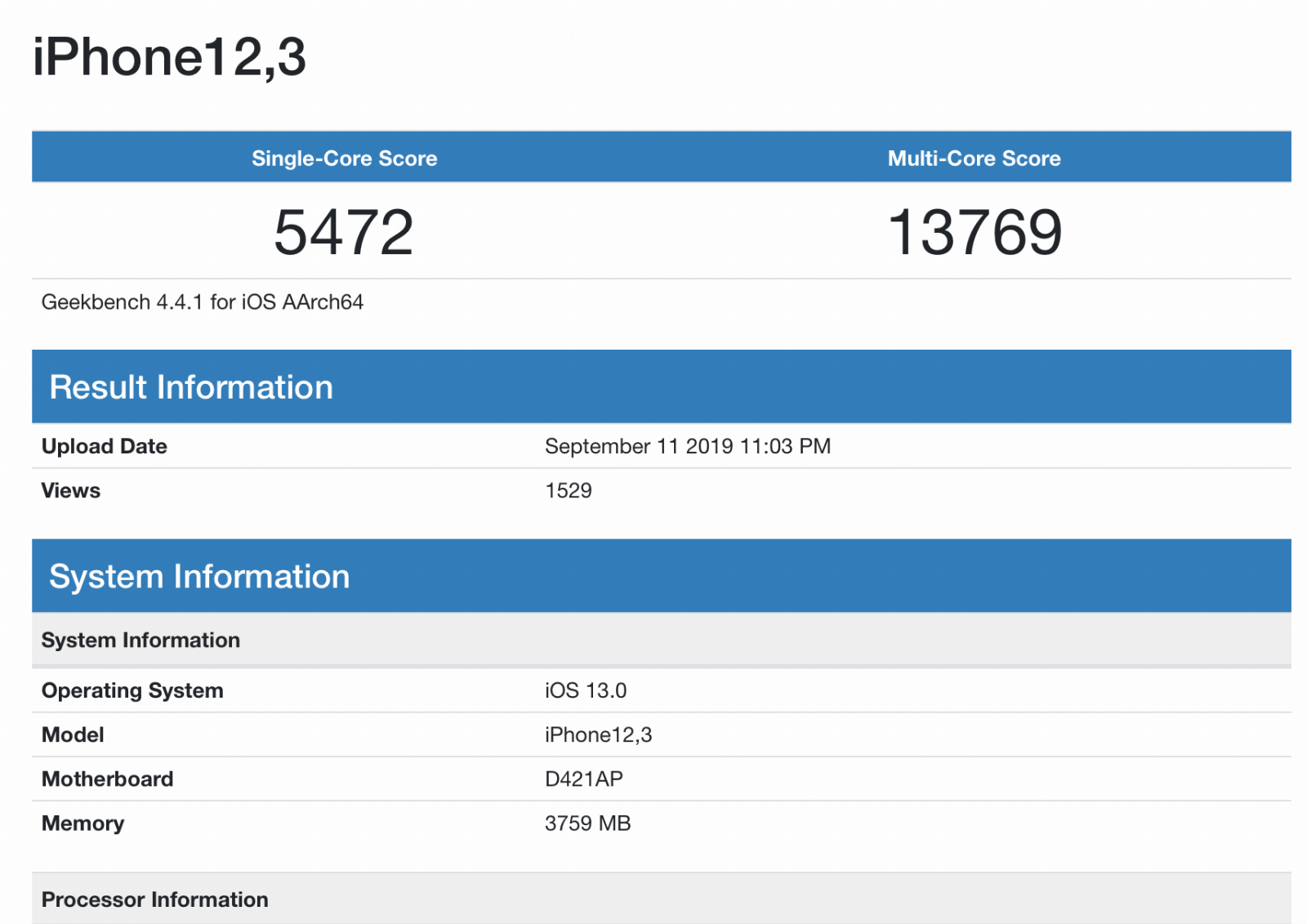Select the views count 1529
The width and height of the screenshot is (1307, 924).
pos(569,490)
